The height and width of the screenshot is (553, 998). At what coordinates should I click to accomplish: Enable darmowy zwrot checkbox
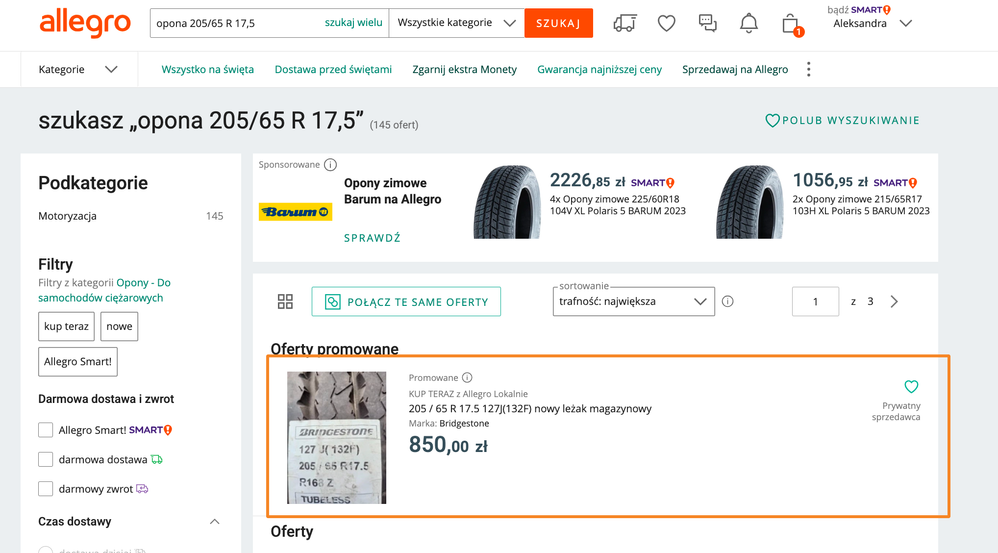(45, 489)
